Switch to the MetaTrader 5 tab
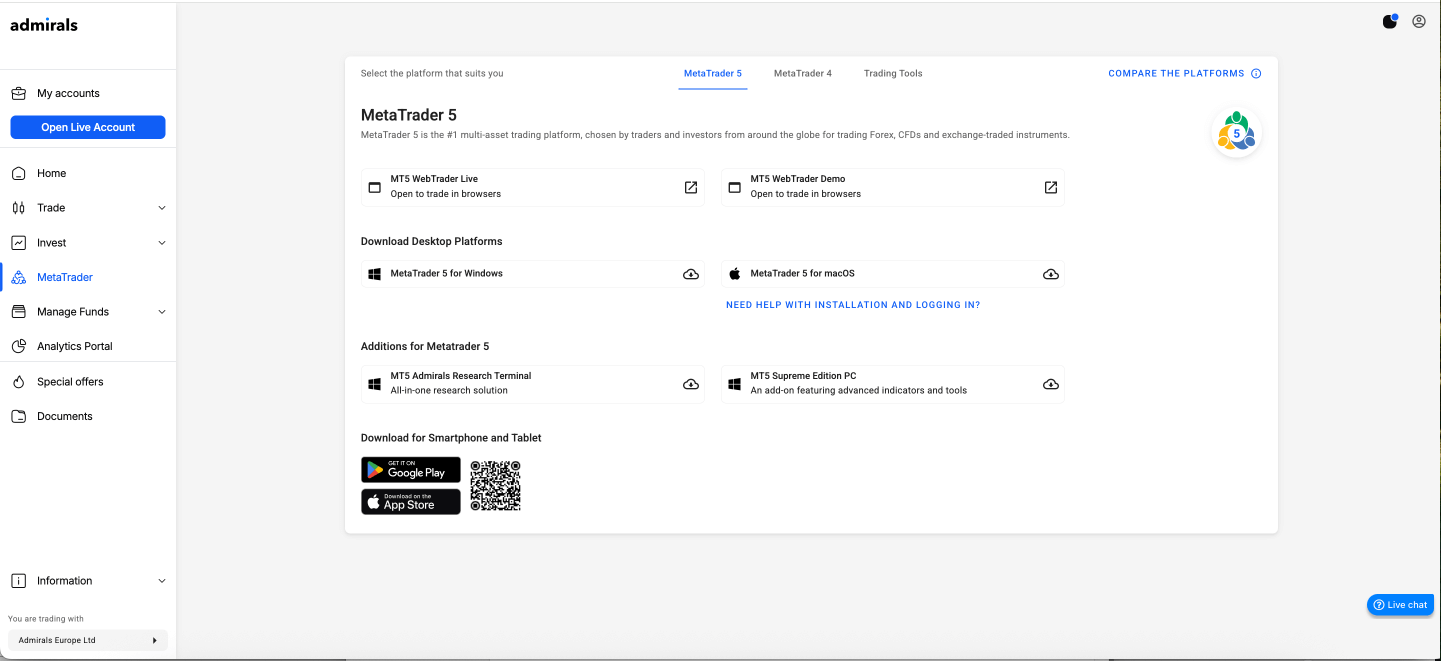The height and width of the screenshot is (661, 1441). pos(713,74)
